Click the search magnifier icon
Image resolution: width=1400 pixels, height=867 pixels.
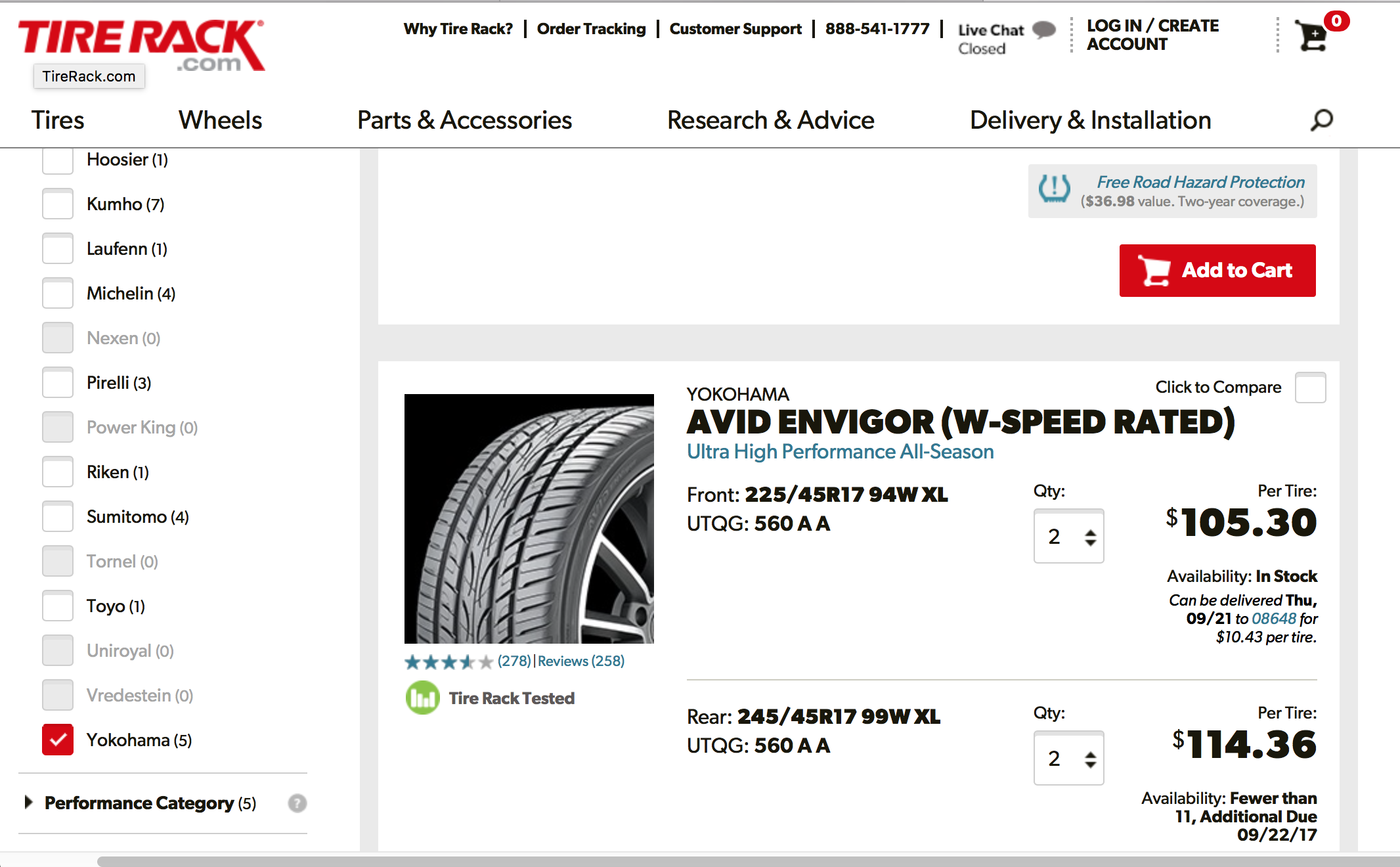pos(1321,120)
